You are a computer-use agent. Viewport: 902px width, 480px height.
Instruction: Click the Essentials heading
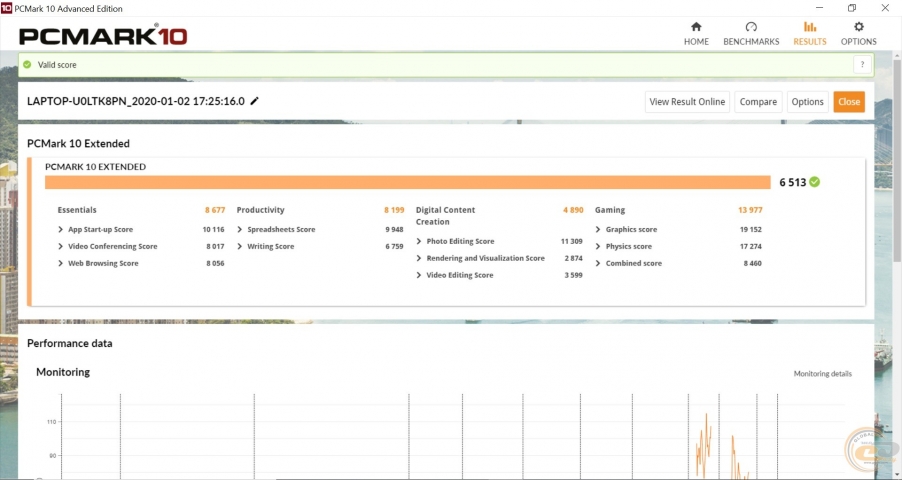point(77,210)
